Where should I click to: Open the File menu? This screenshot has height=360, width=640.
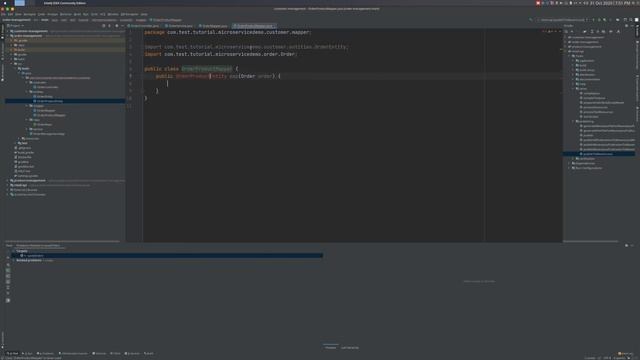tap(3, 14)
